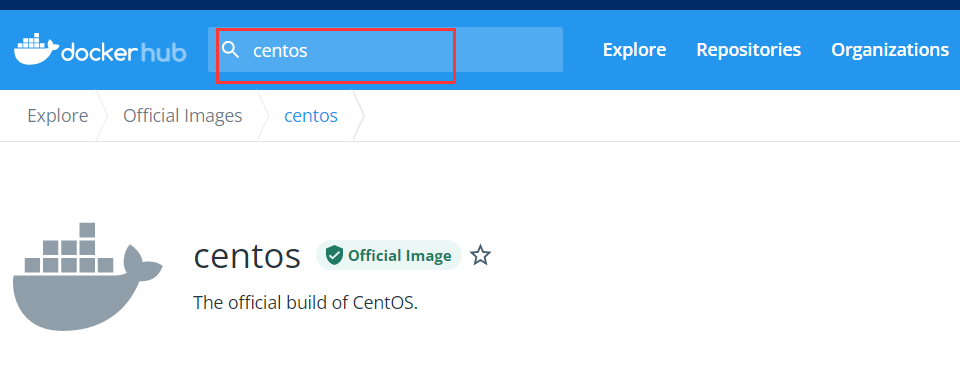The width and height of the screenshot is (960, 366).
Task: Click the centos repository title heading
Action: (x=247, y=256)
